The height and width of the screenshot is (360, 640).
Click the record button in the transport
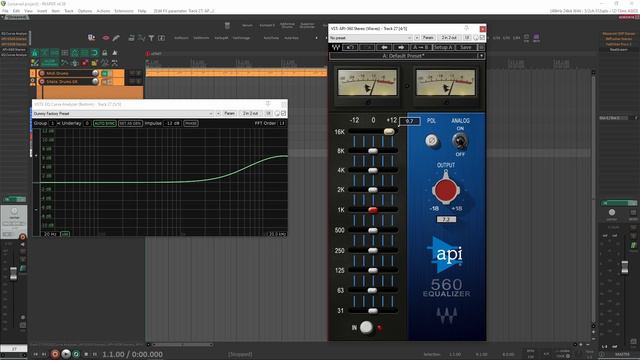(55, 354)
